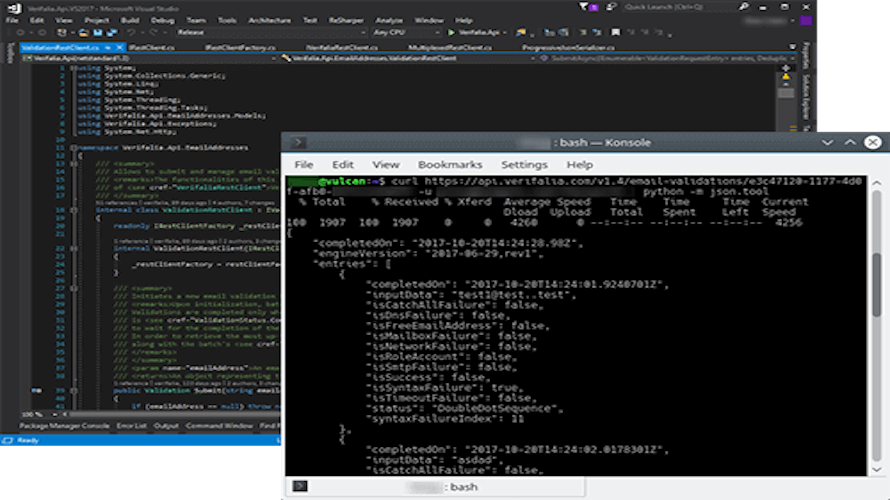This screenshot has height=500, width=890.
Task: Click the Konsole scrollbar down arrow
Action: tap(876, 469)
